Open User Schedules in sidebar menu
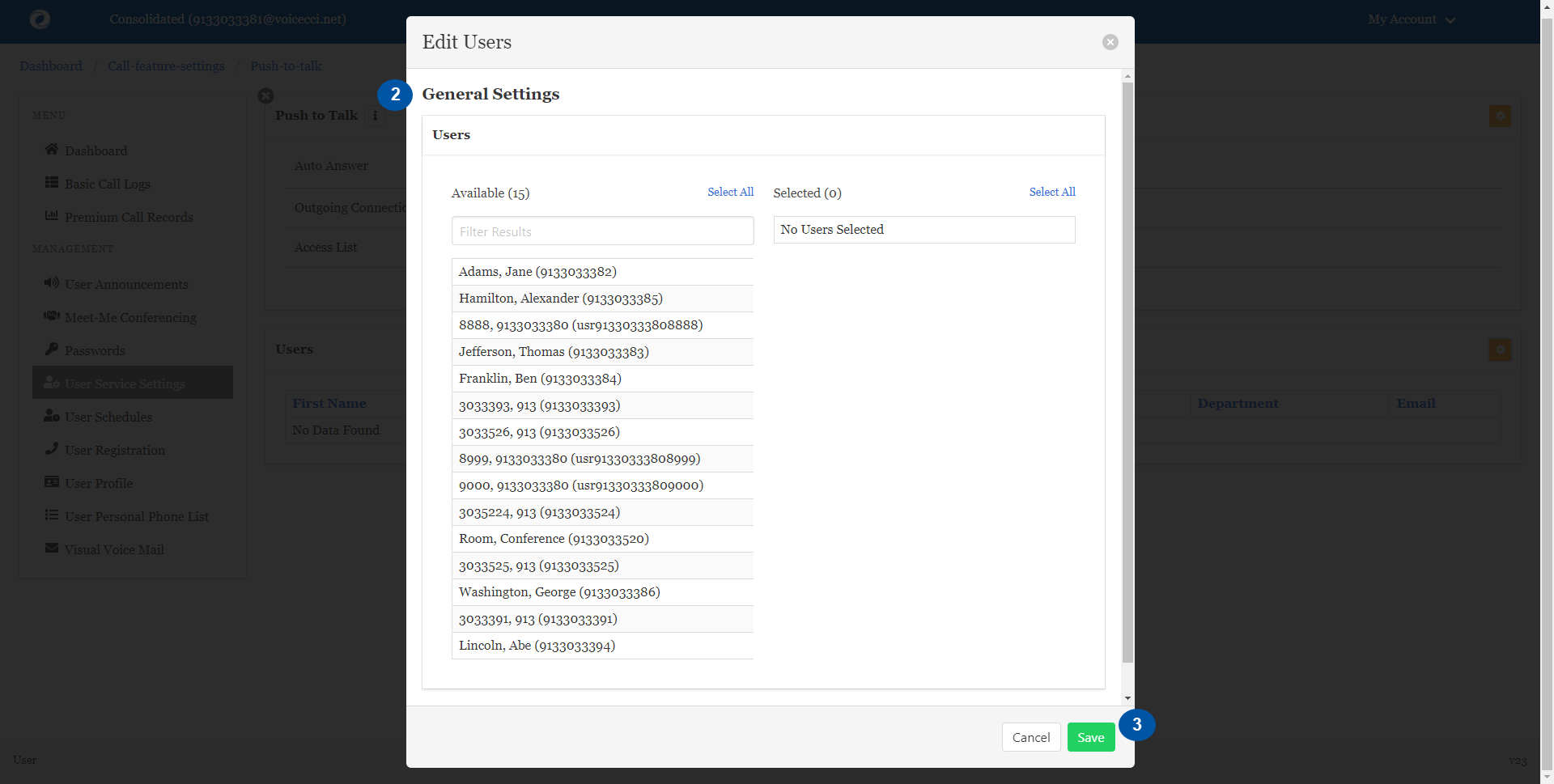The width and height of the screenshot is (1554, 784). coord(108,417)
